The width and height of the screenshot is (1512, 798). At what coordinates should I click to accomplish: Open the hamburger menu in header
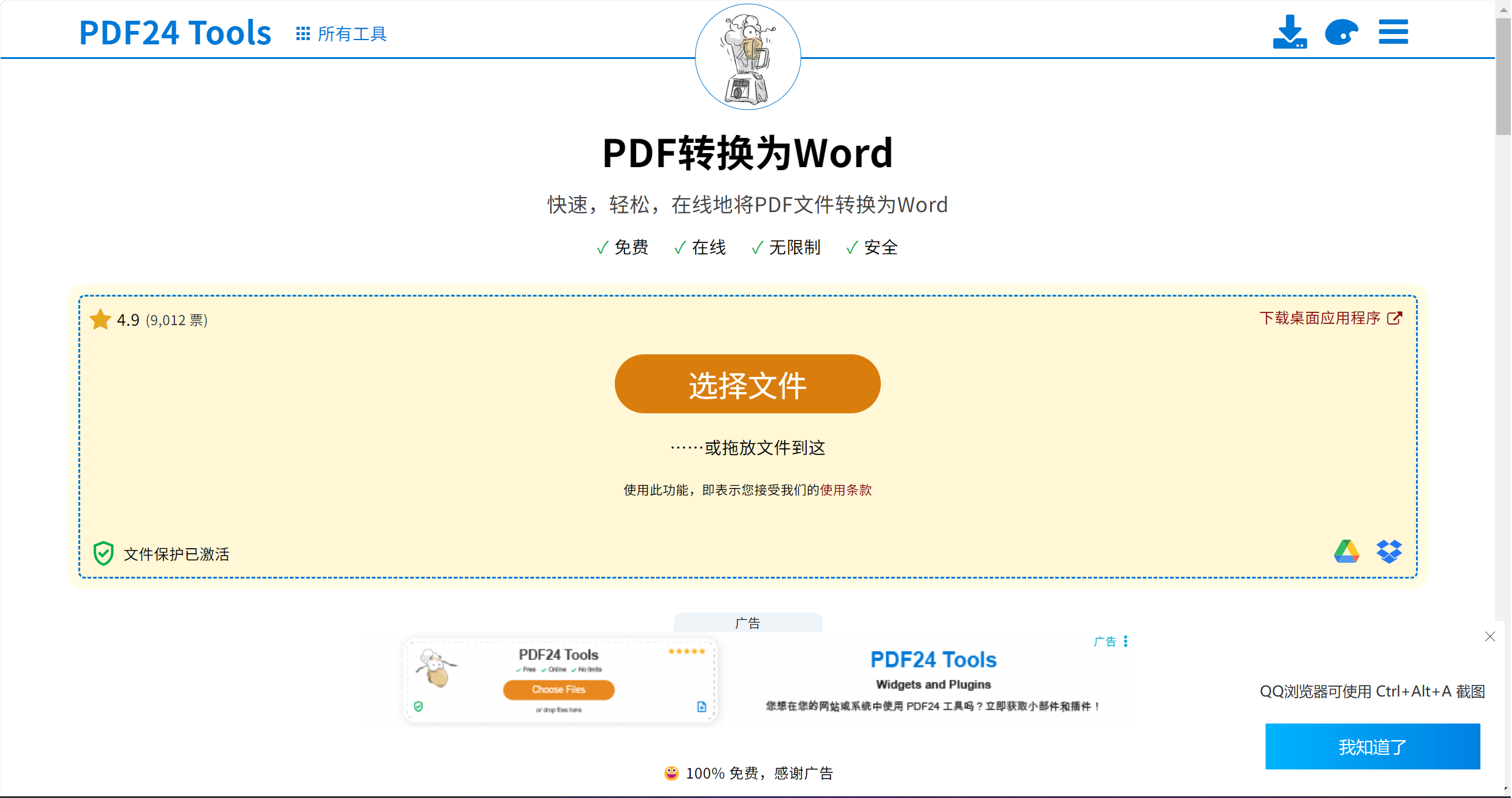1393,32
